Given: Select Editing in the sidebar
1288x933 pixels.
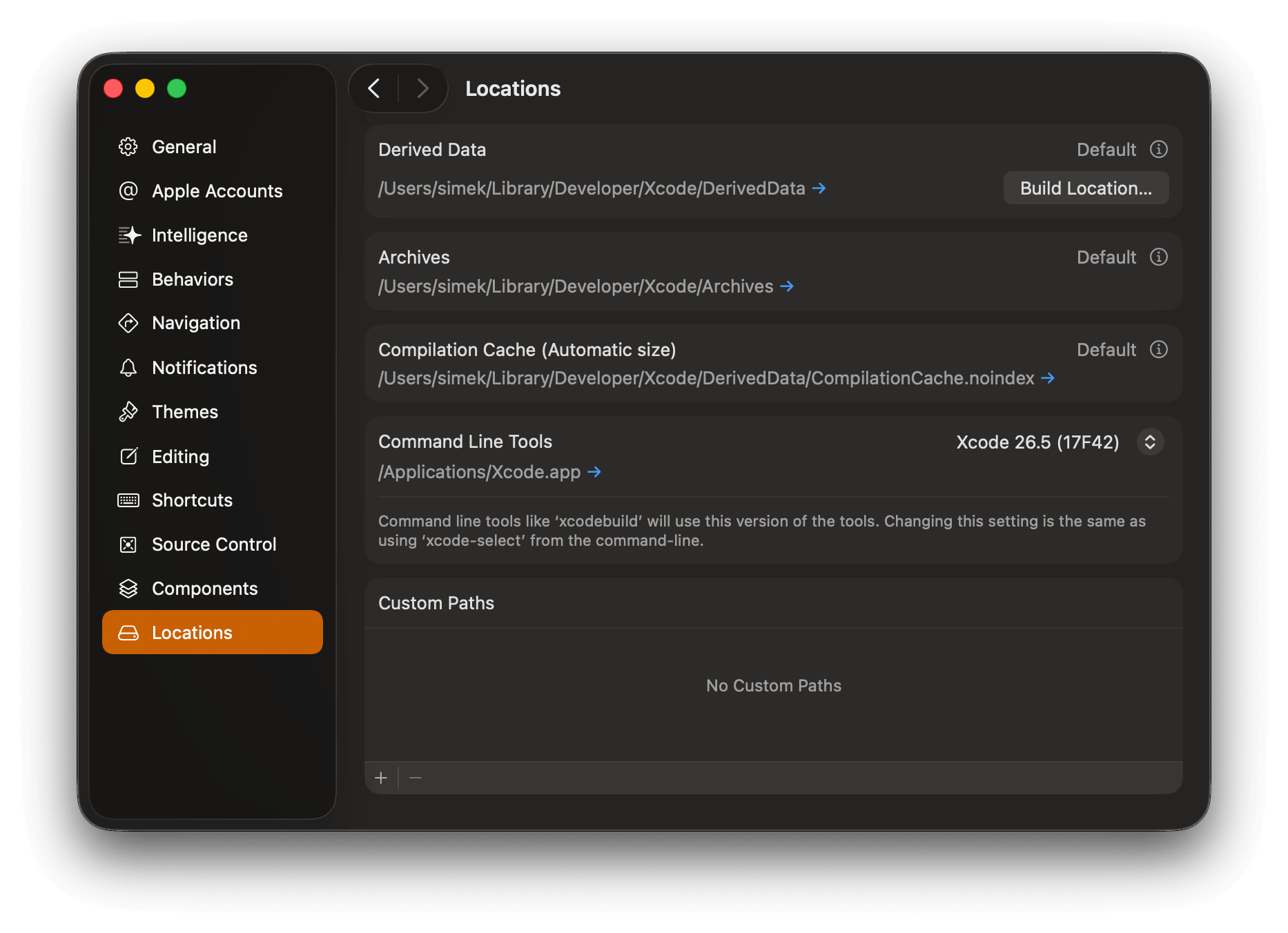Looking at the screenshot, I should [x=213, y=456].
